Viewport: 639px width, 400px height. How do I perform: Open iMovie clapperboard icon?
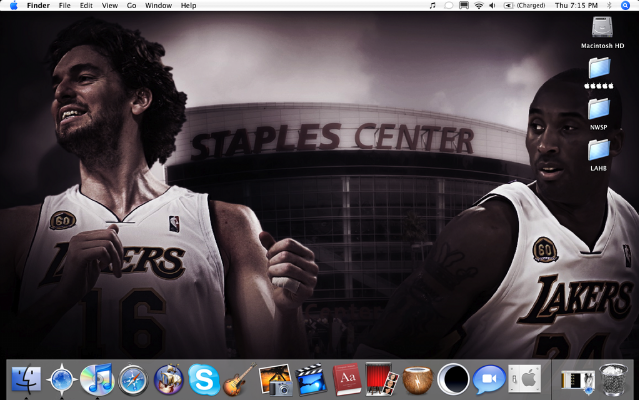tap(310, 380)
